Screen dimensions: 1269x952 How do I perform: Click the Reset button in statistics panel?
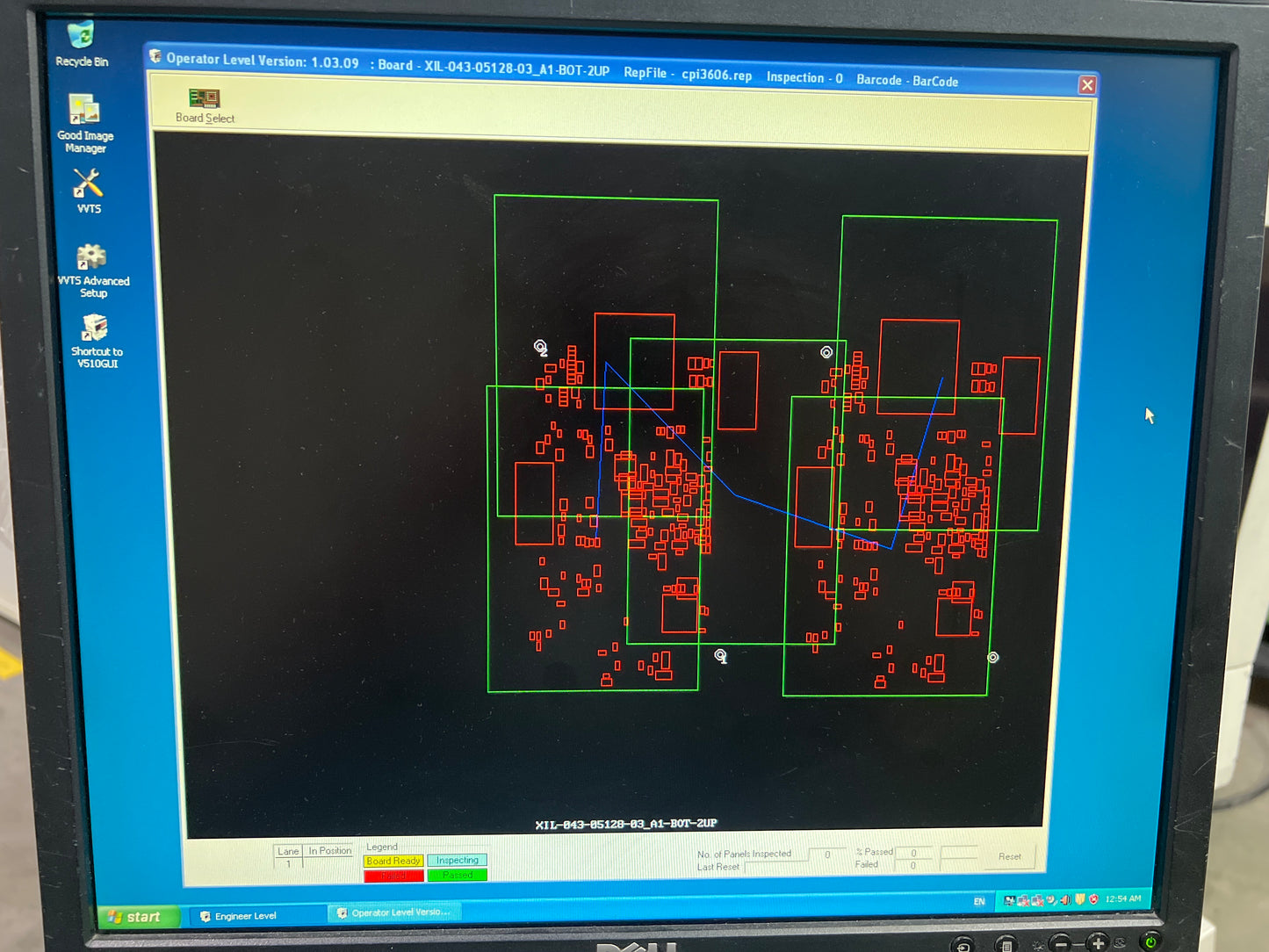point(1009,856)
